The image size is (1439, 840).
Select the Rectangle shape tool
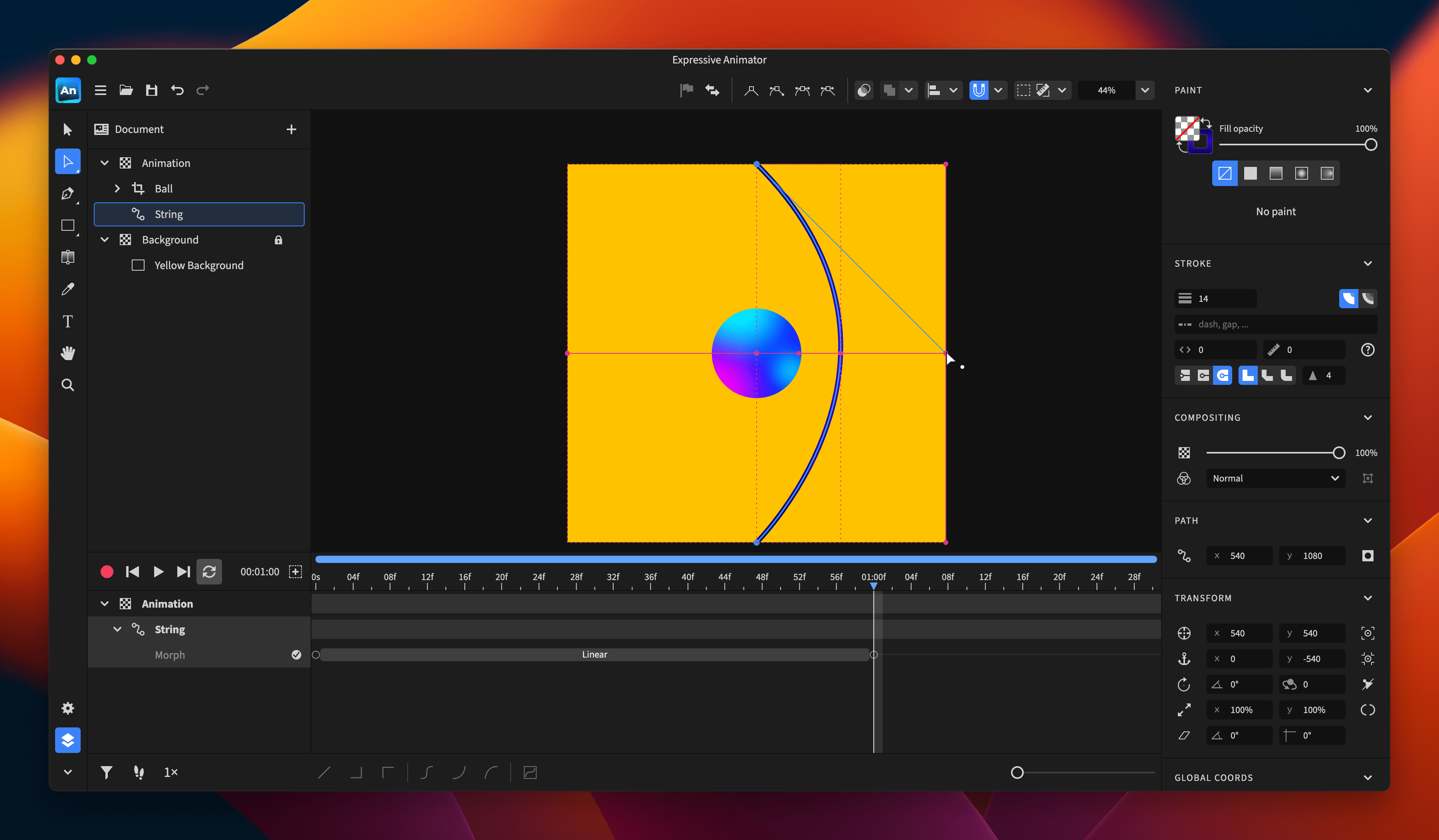(x=67, y=225)
